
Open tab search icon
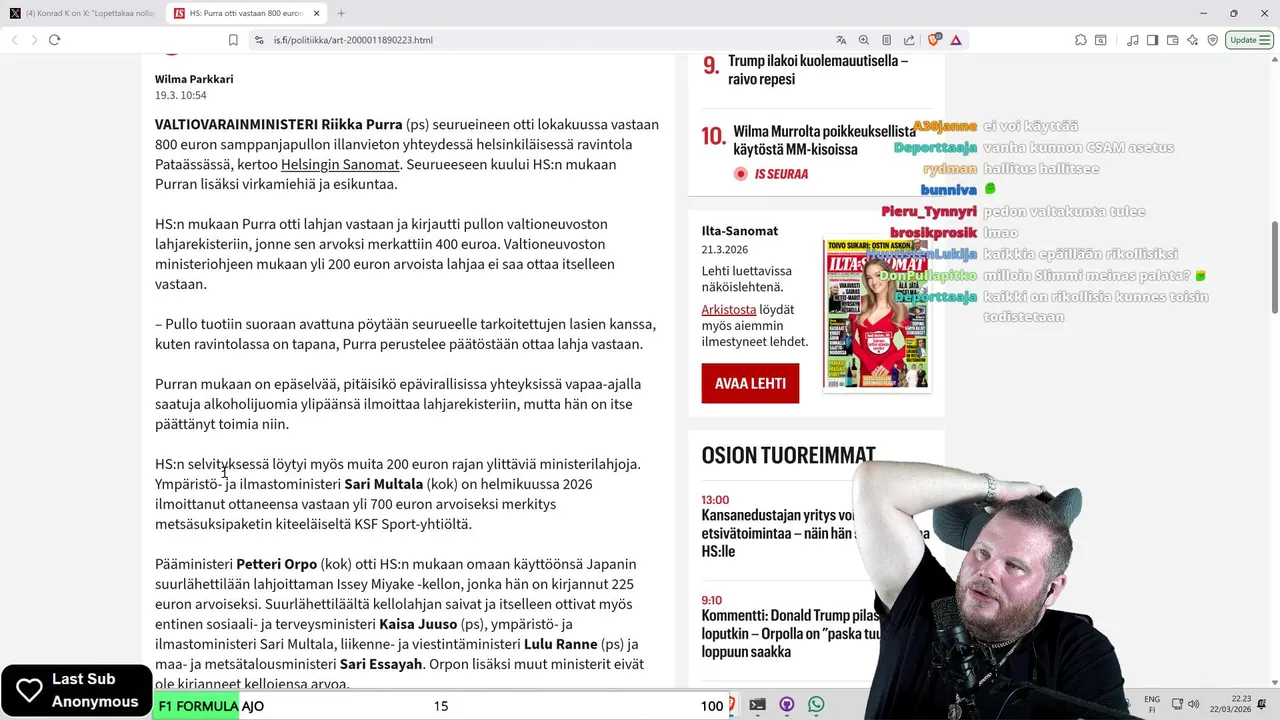coord(1101,40)
